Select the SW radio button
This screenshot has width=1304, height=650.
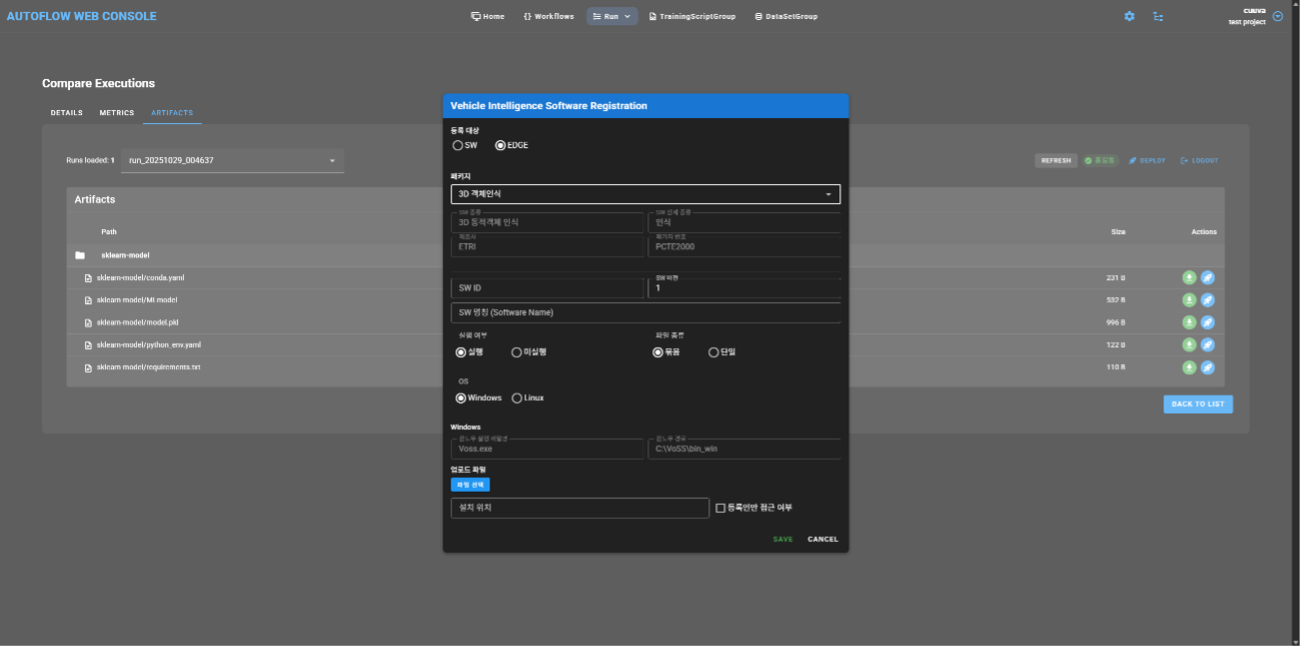point(458,146)
